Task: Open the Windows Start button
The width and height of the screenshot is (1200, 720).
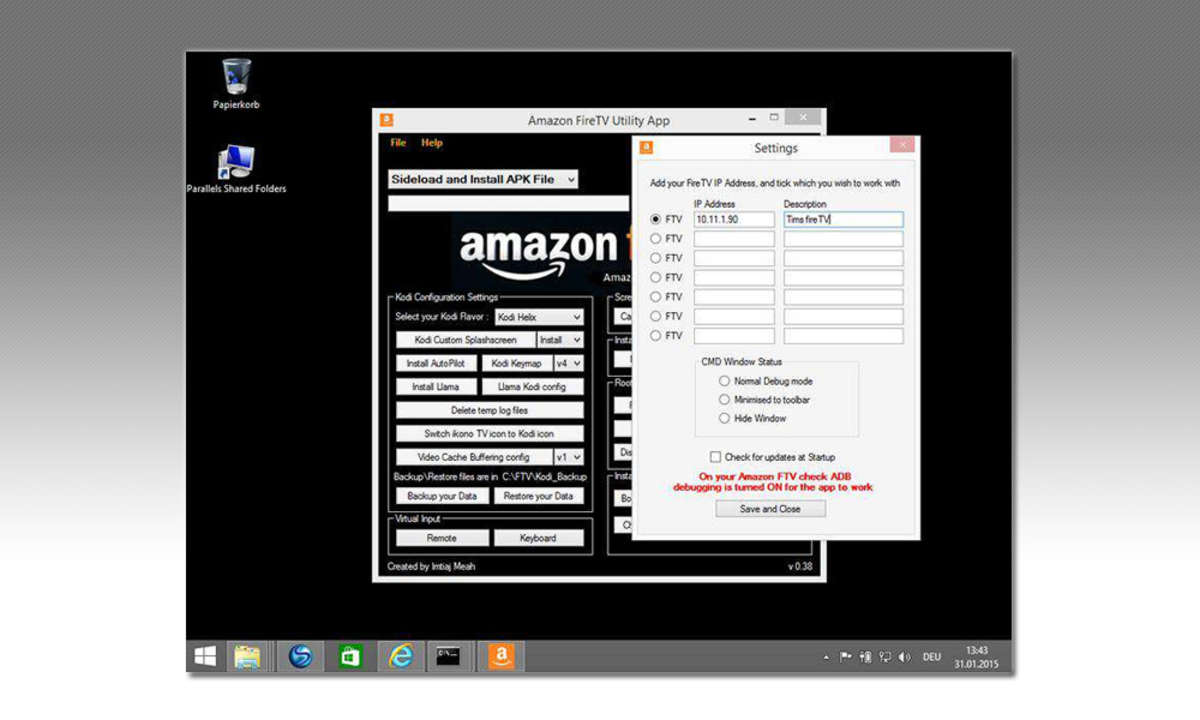Action: [x=205, y=656]
